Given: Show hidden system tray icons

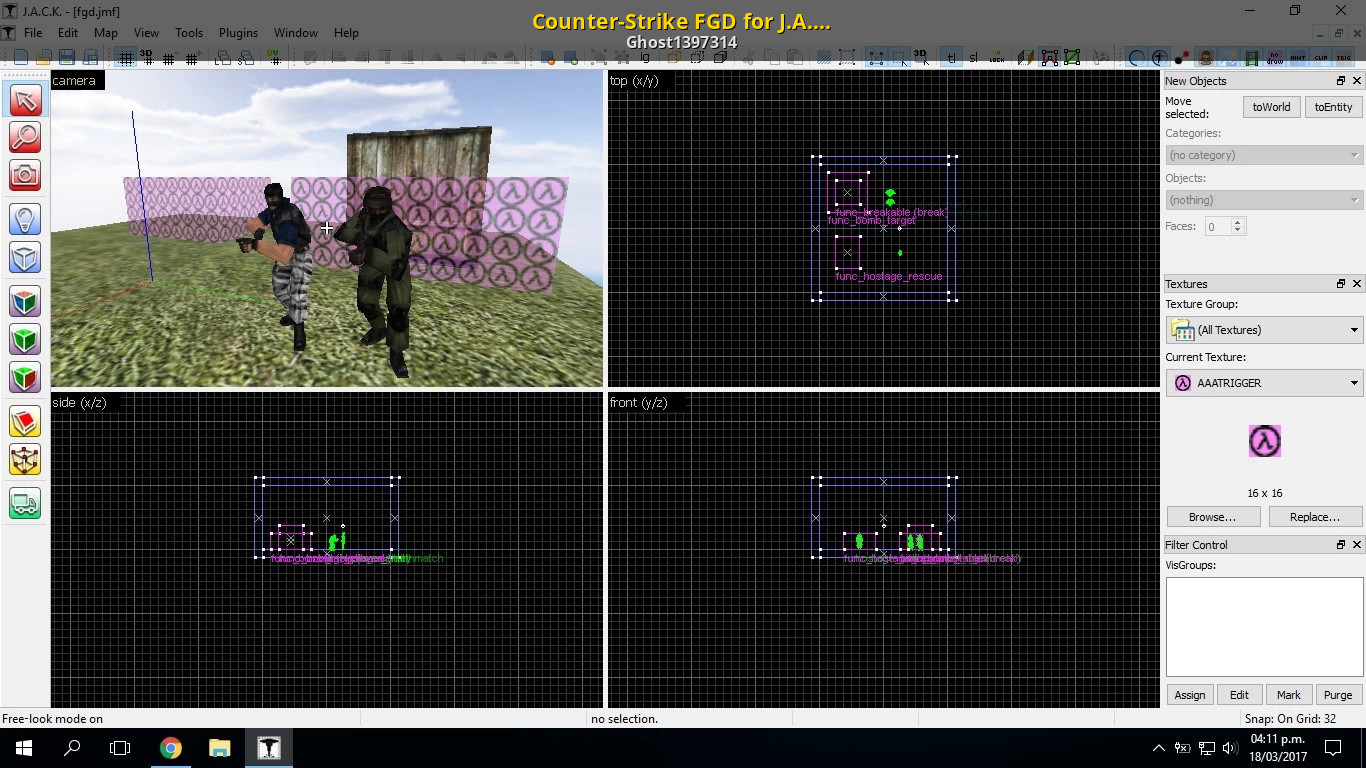Looking at the screenshot, I should [1158, 748].
